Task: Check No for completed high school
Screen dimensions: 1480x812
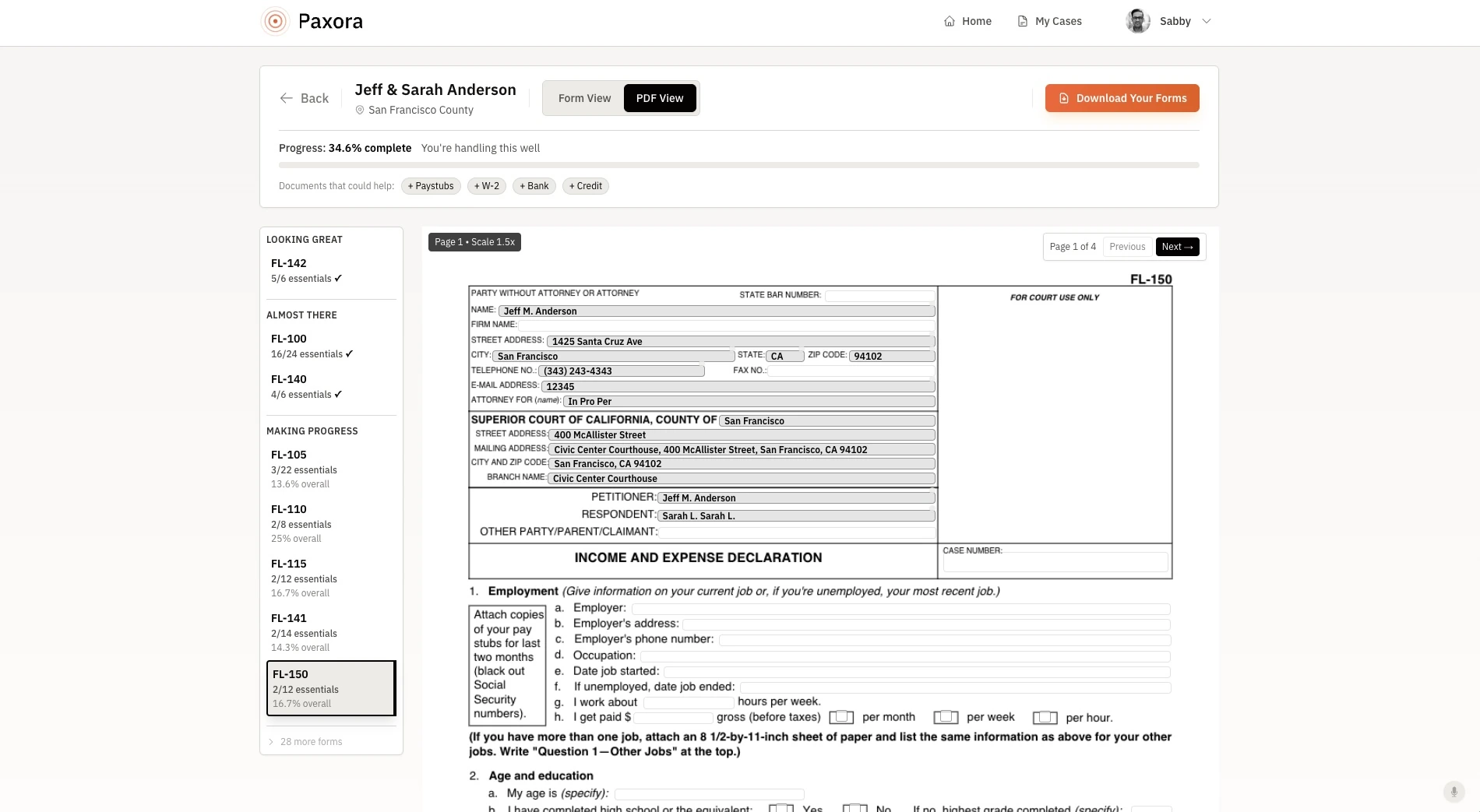Action: pos(855,808)
